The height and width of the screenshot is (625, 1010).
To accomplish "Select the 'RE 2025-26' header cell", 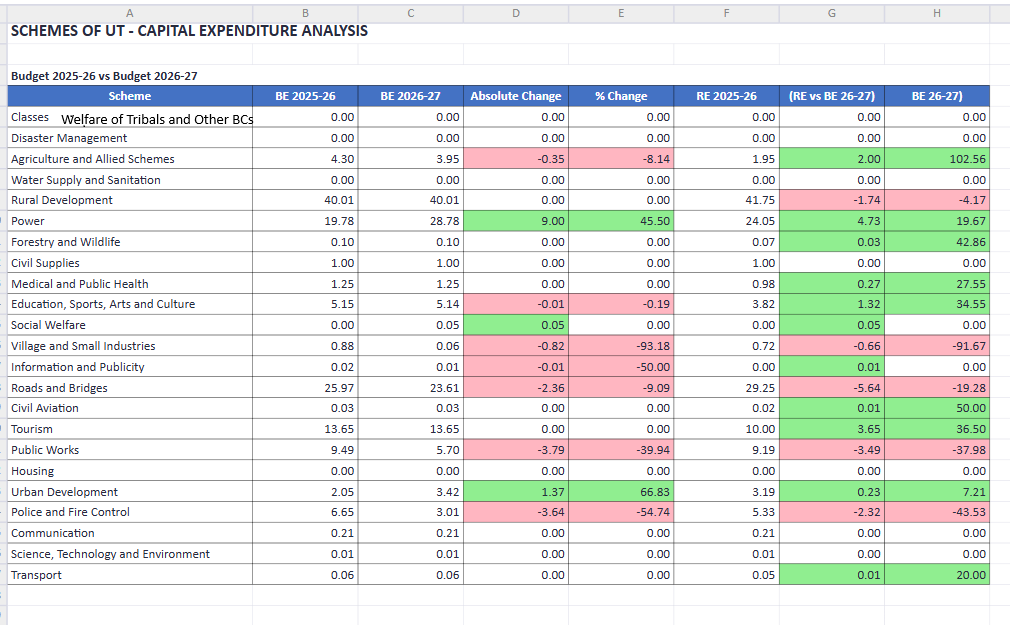I will 727,96.
